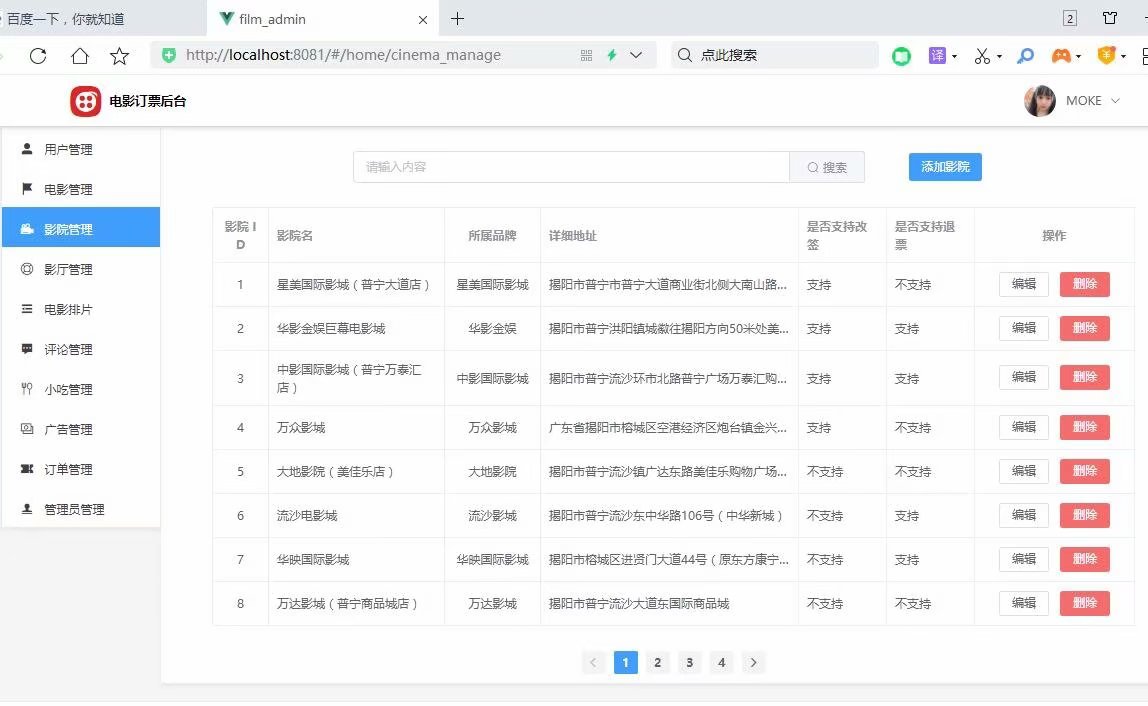The width and height of the screenshot is (1148, 706).
Task: Click the 请输入内容 search input field
Action: [x=570, y=167]
